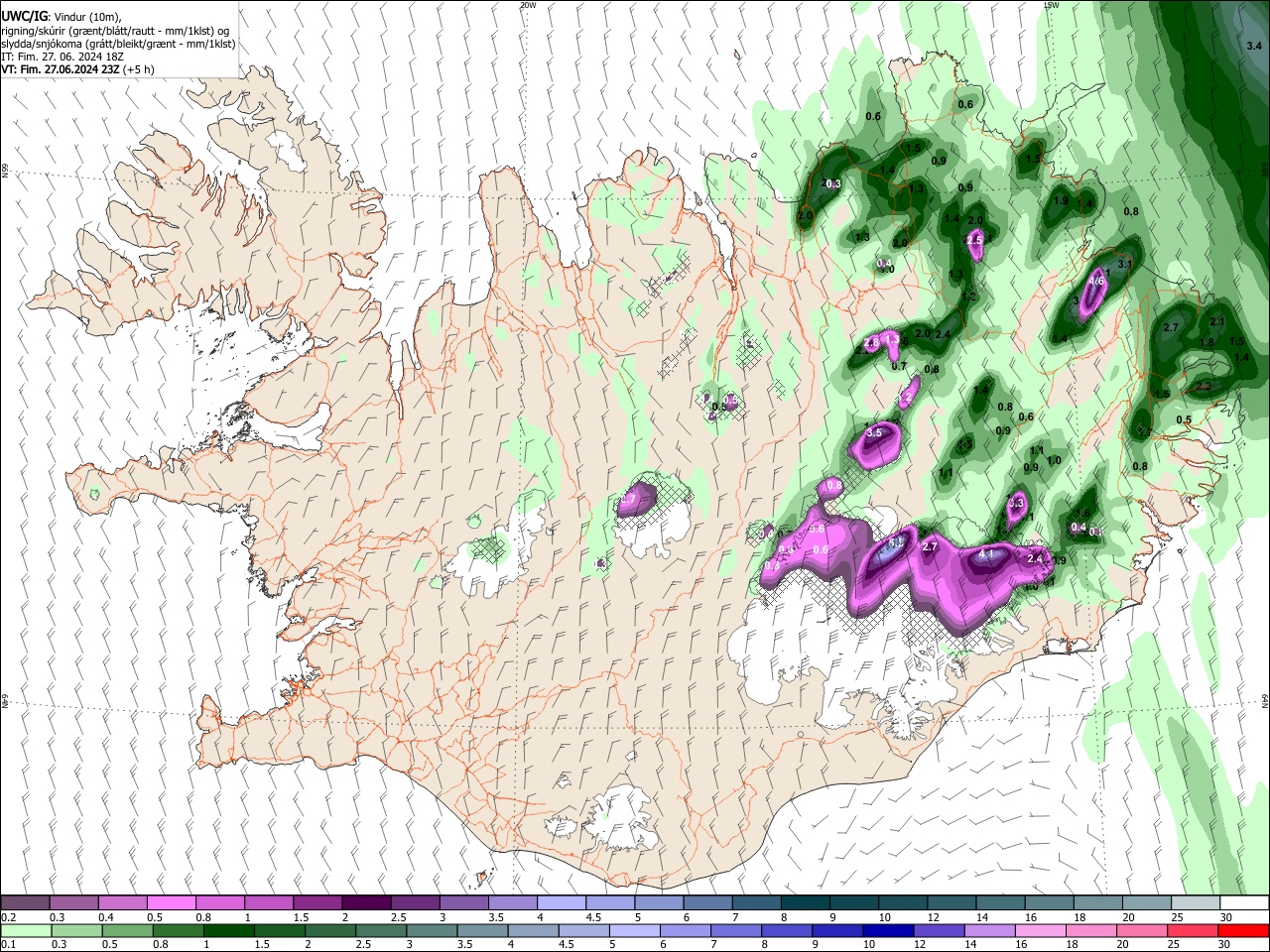
Task: Click the '2.5' value in the small pink patch
Action: [974, 240]
